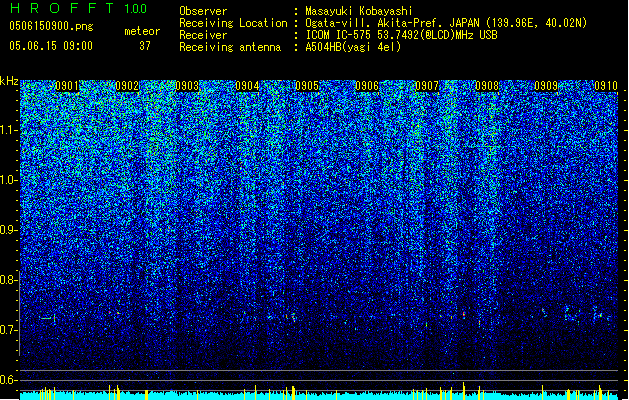The width and height of the screenshot is (629, 400).
Task: Click the Observer label
Action: coord(203,11)
